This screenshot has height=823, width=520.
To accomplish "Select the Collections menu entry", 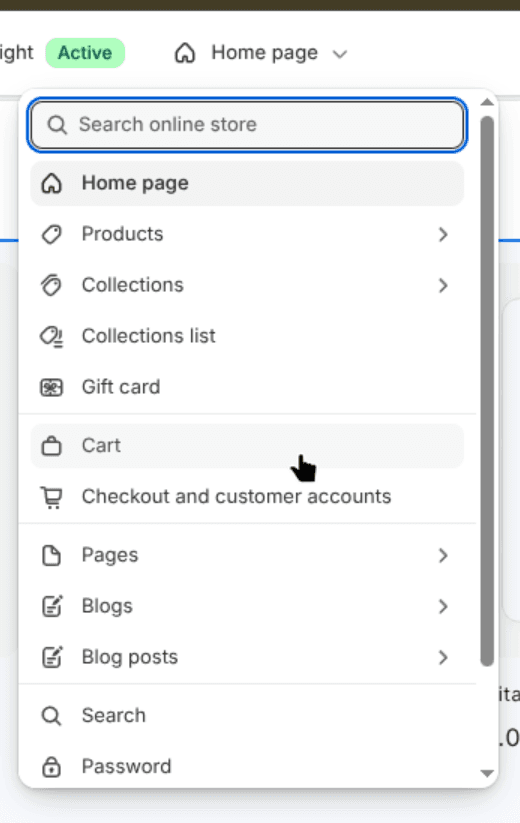I will (x=247, y=285).
